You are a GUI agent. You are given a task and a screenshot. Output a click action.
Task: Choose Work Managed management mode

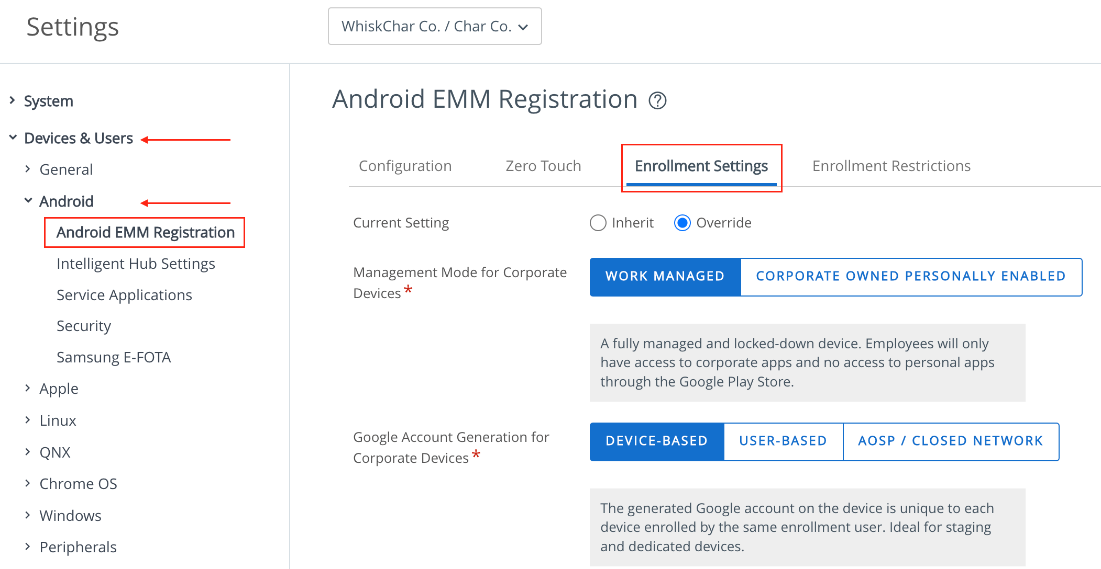pos(665,277)
